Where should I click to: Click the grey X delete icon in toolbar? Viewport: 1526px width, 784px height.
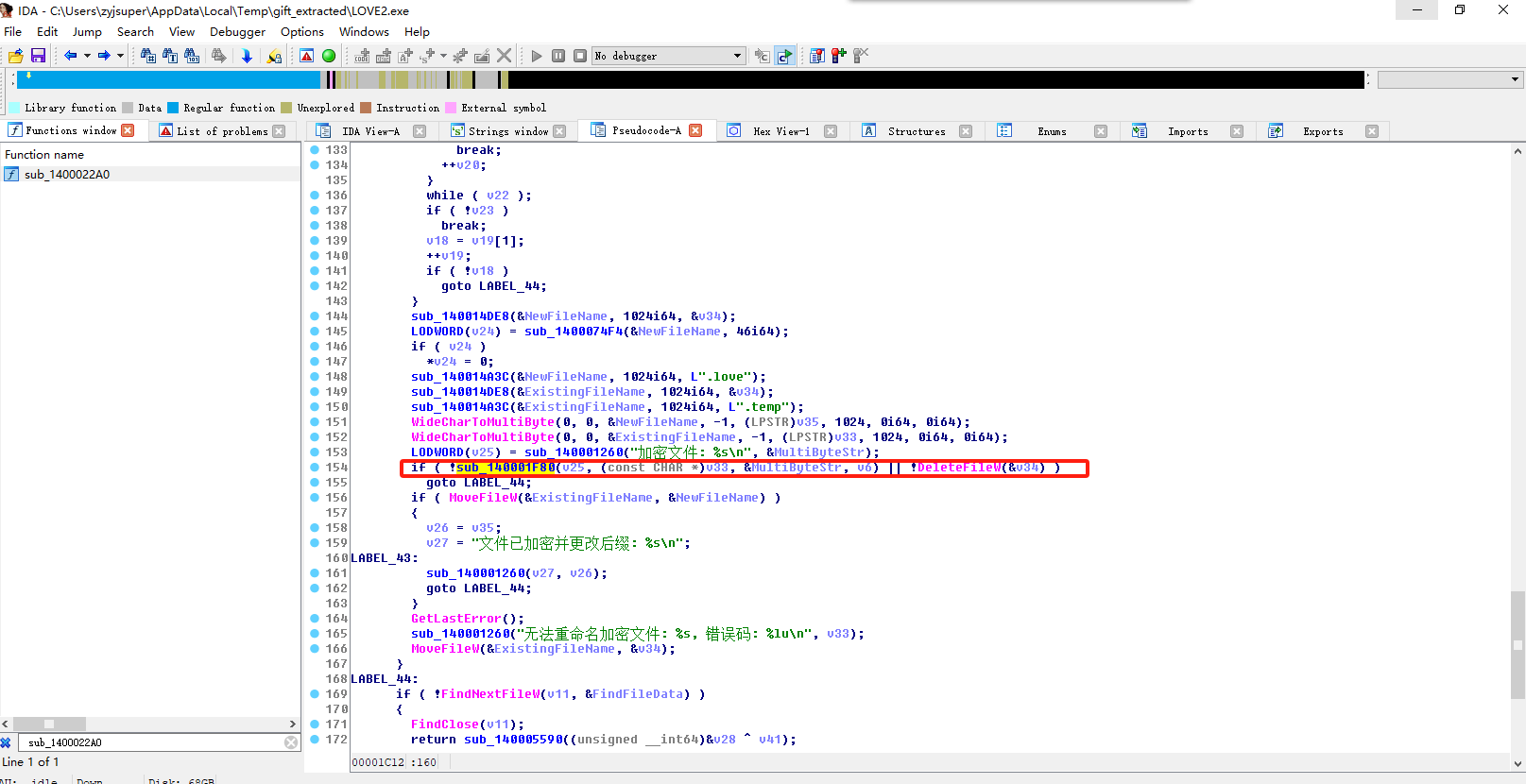click(505, 56)
